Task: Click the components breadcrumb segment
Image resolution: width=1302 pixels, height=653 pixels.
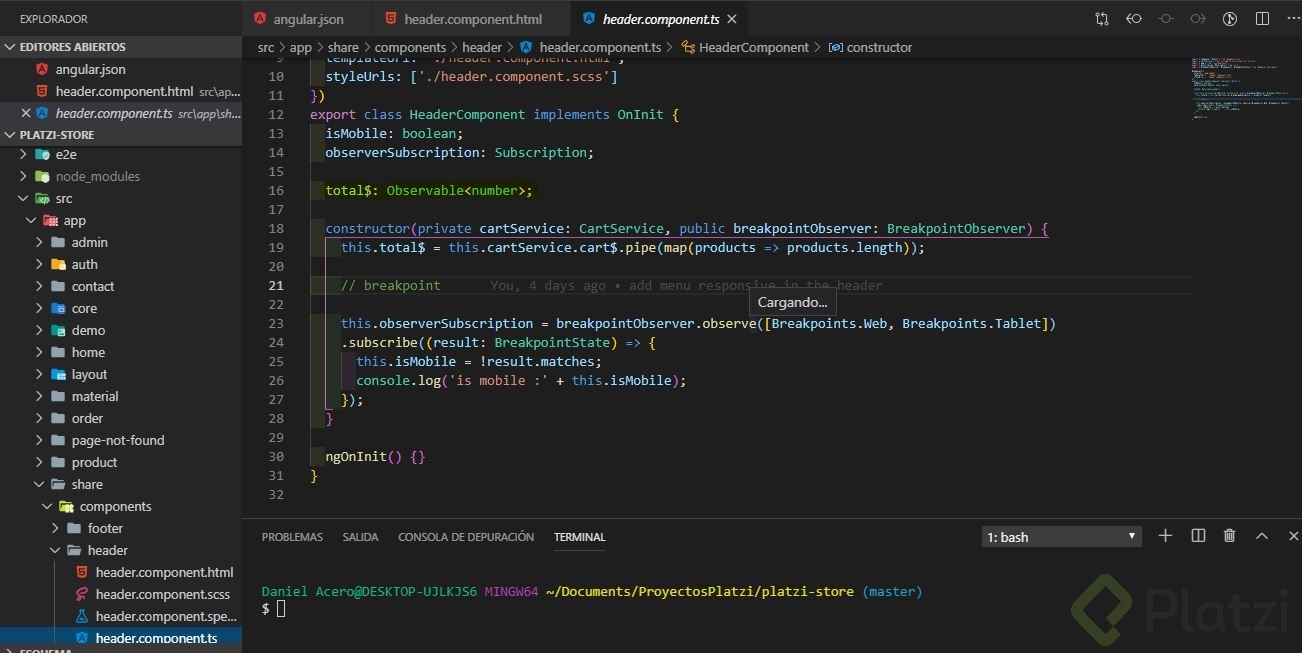Action: click(410, 47)
